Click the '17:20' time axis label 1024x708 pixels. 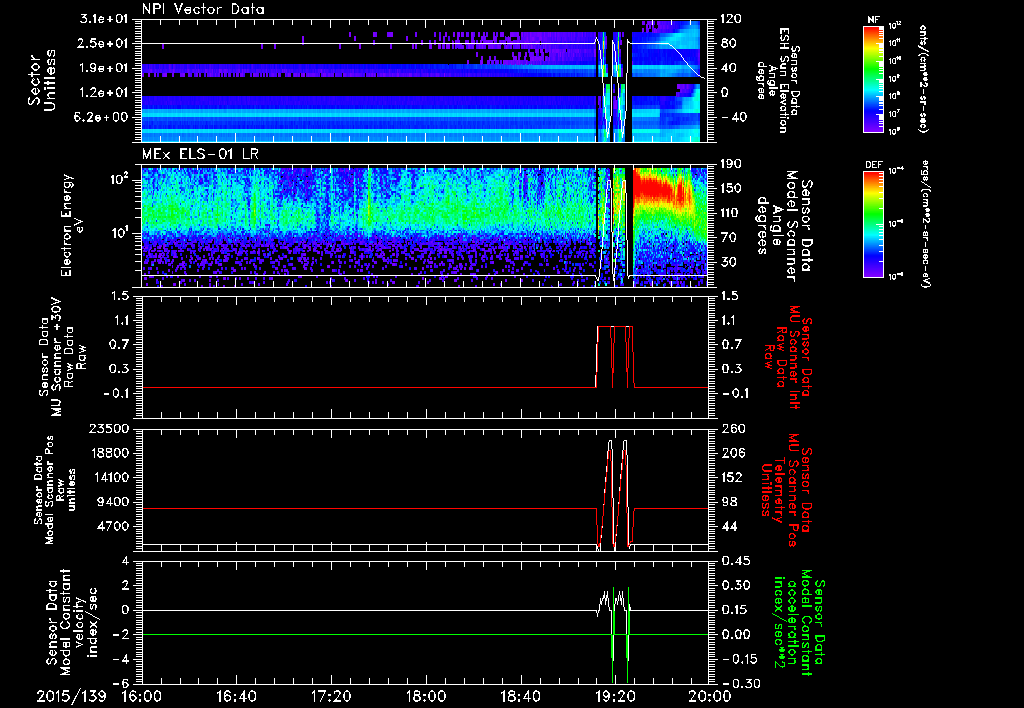tap(331, 696)
